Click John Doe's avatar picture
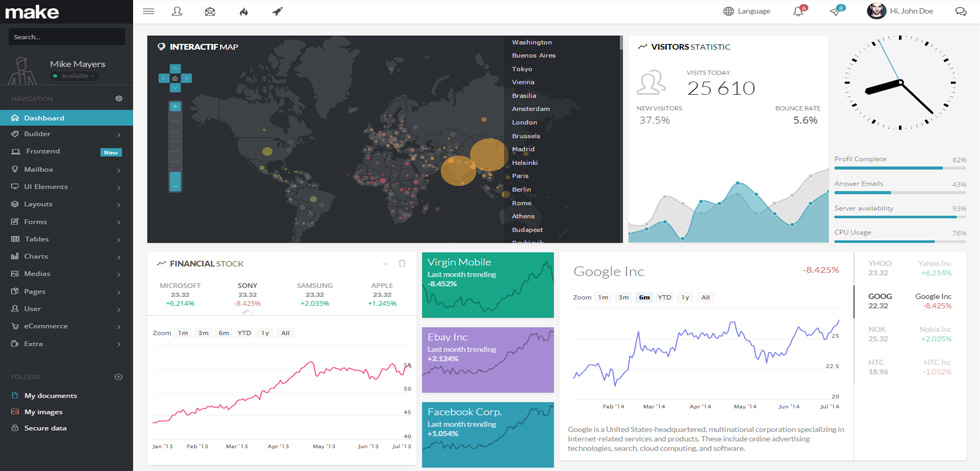980x471 pixels. click(876, 11)
